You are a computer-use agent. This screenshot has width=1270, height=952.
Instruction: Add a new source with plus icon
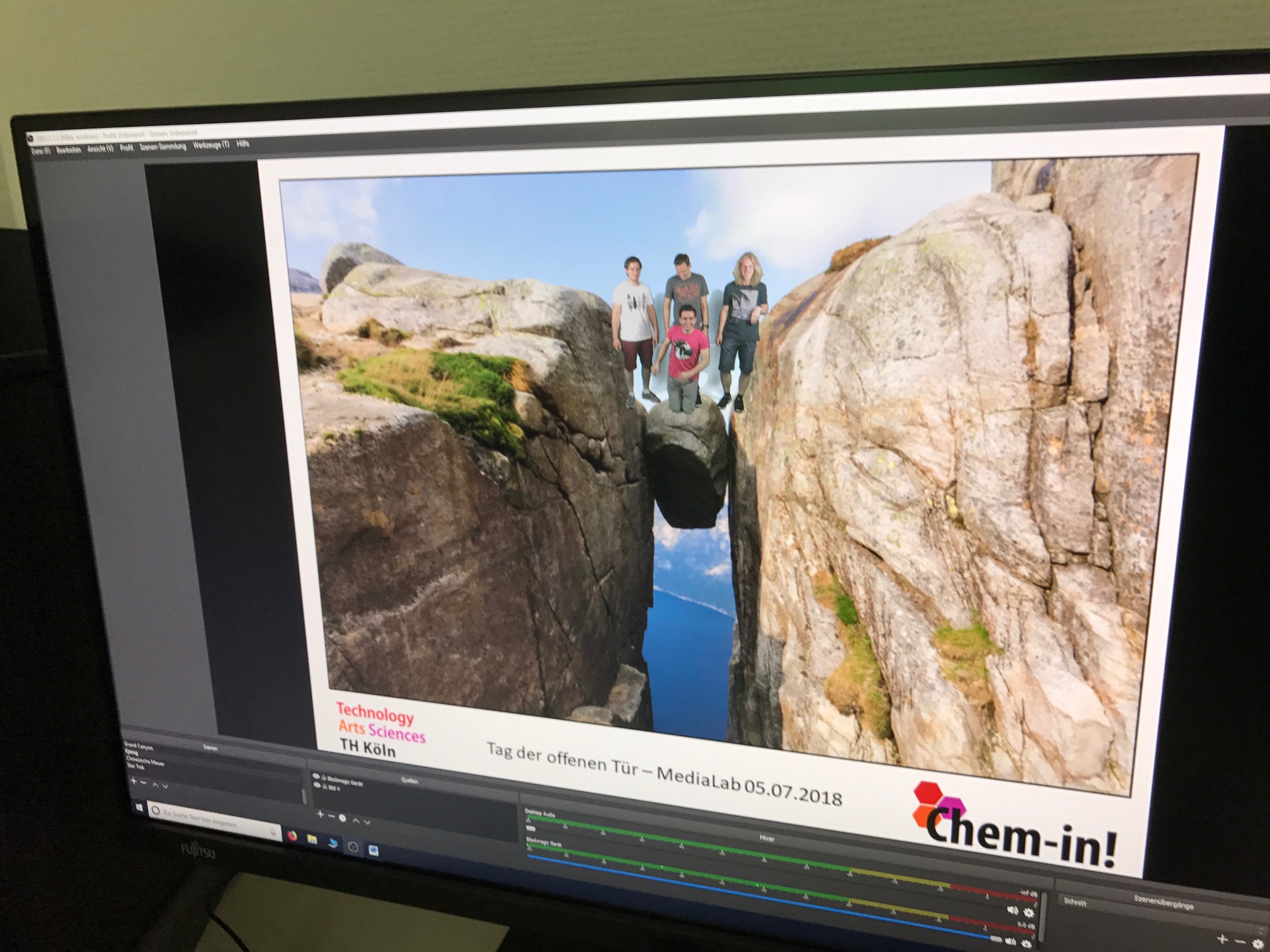click(x=321, y=814)
